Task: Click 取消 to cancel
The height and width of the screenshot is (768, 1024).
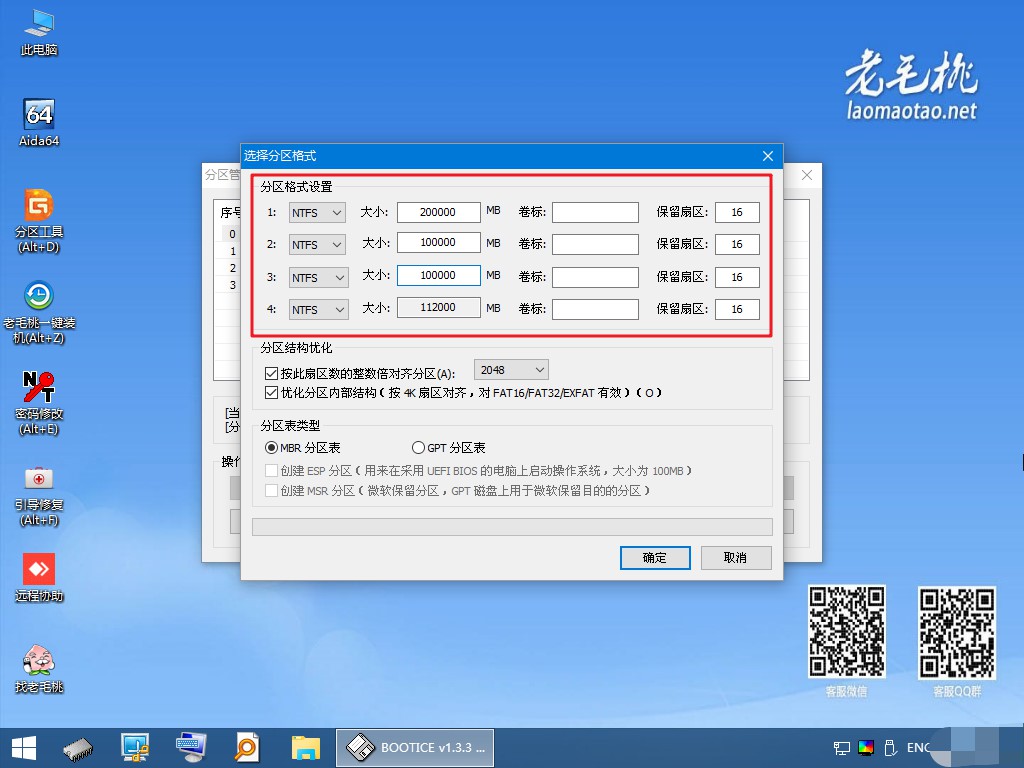Action: click(736, 558)
